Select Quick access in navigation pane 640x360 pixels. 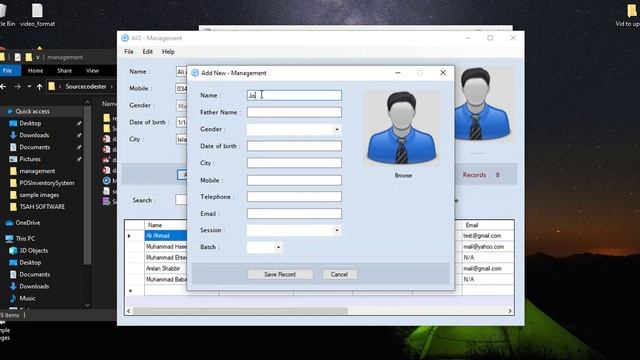(33, 111)
